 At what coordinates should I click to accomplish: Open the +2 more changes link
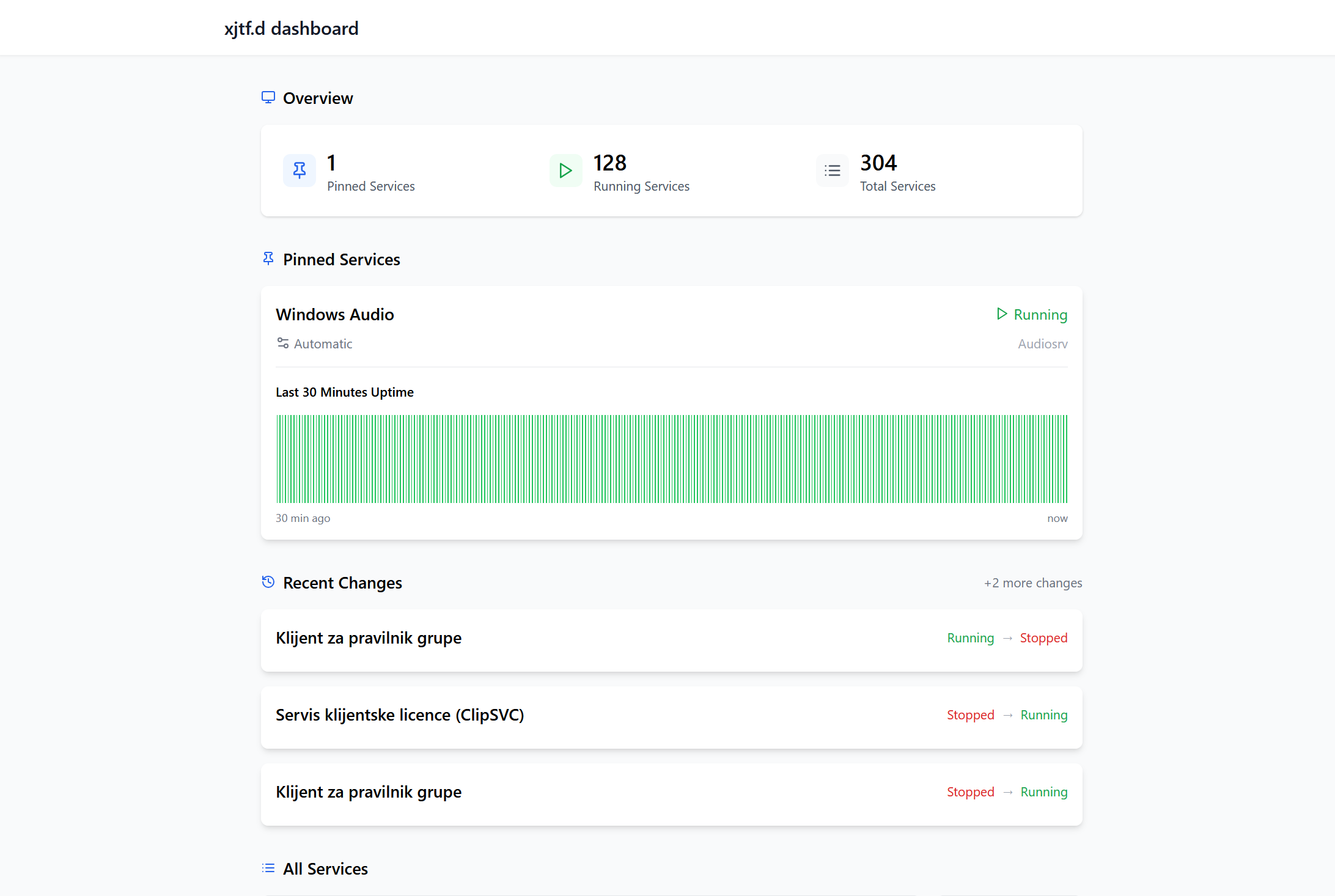click(1033, 583)
